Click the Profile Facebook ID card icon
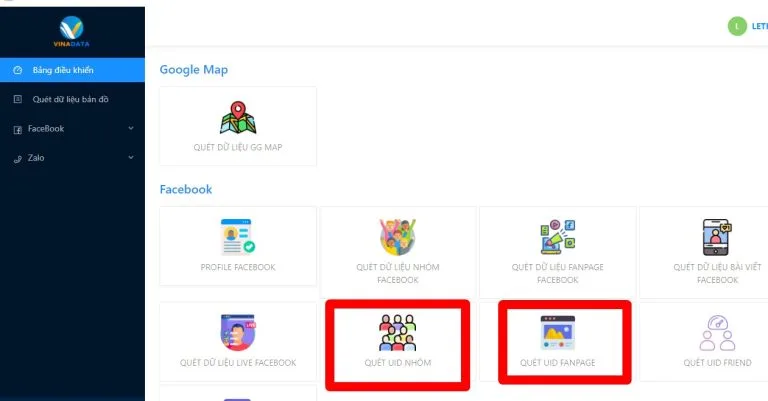 pos(238,237)
